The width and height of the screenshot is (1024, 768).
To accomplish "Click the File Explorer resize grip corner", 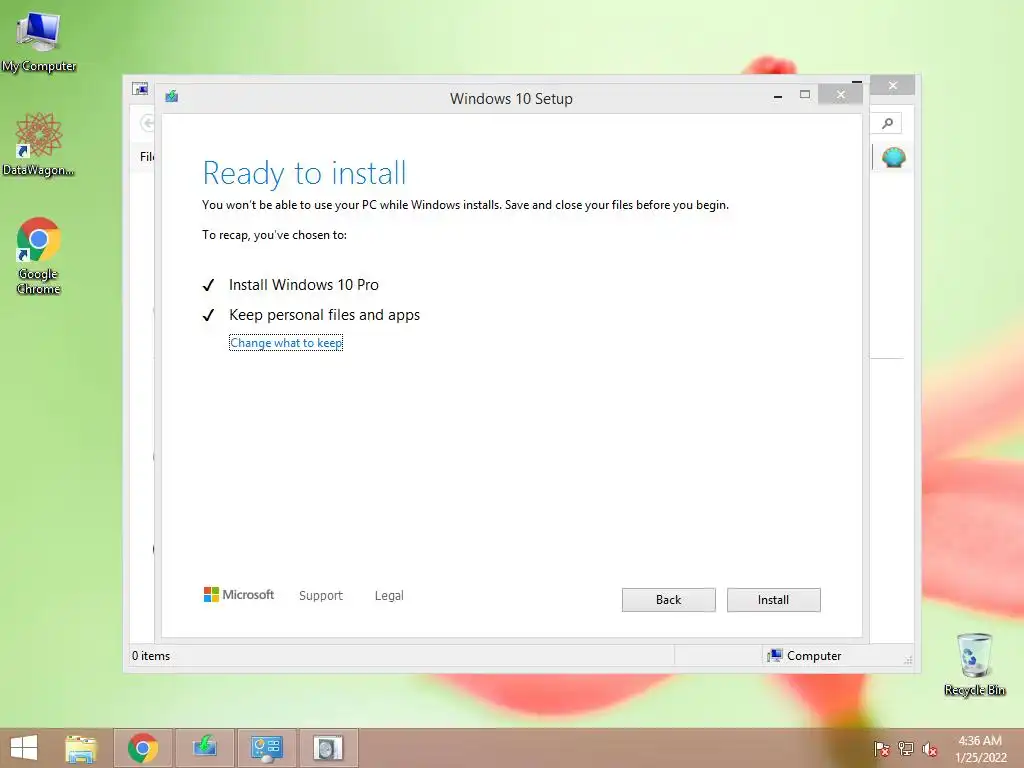I will pos(908,660).
